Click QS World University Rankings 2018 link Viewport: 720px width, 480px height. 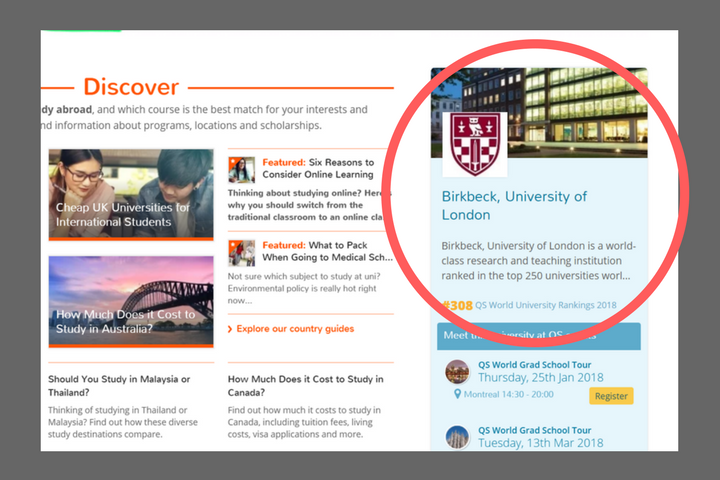[x=546, y=305]
